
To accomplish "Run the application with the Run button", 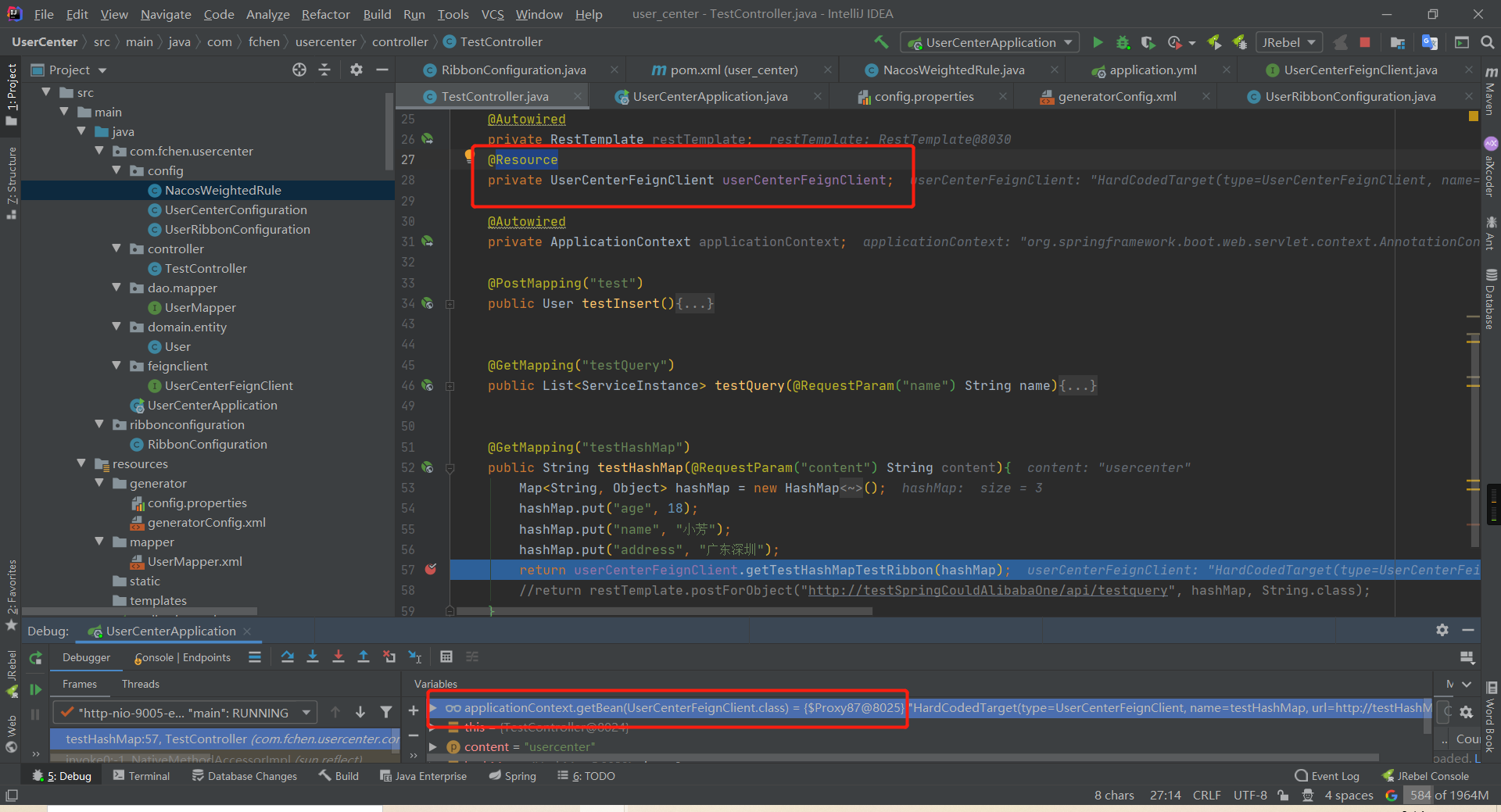I will (x=1098, y=42).
